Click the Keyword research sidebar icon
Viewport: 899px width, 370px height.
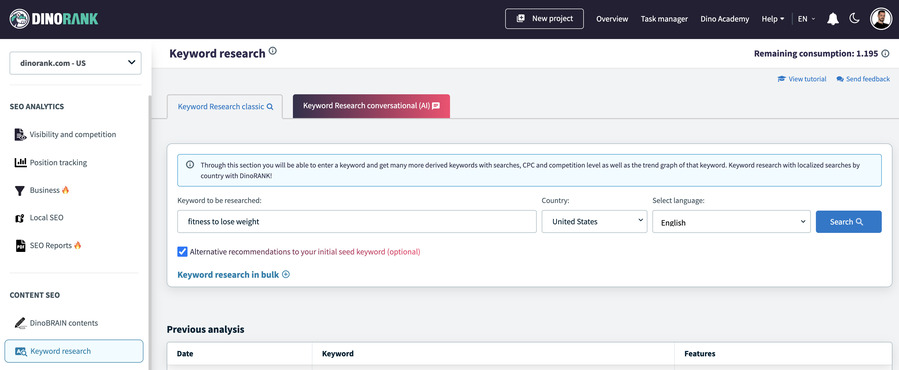[21, 352]
